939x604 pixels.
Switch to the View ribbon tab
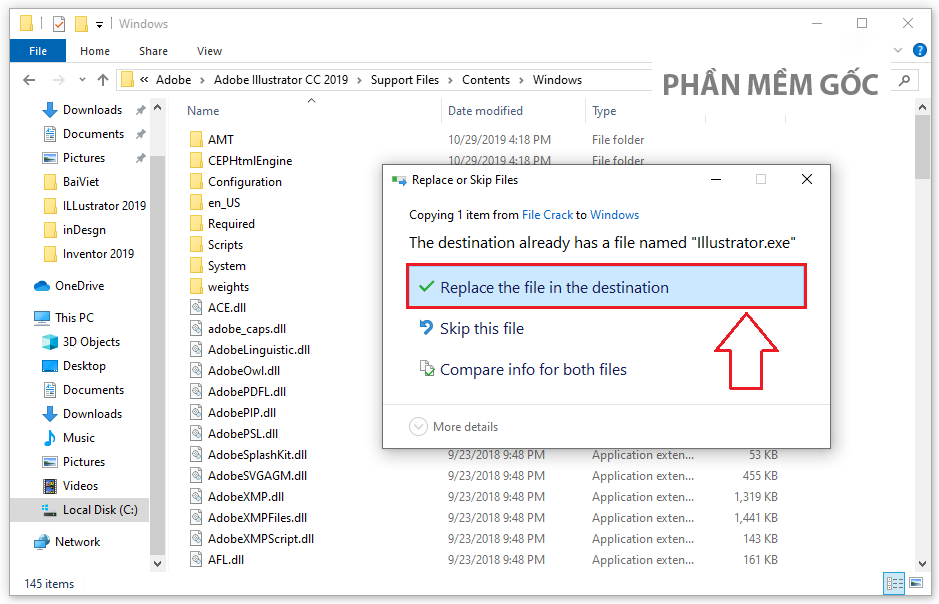point(209,51)
